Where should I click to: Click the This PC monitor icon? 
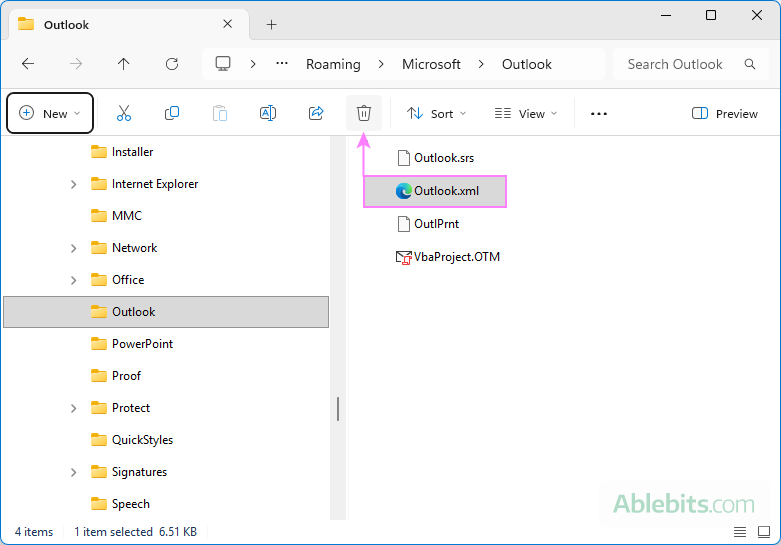click(x=223, y=64)
